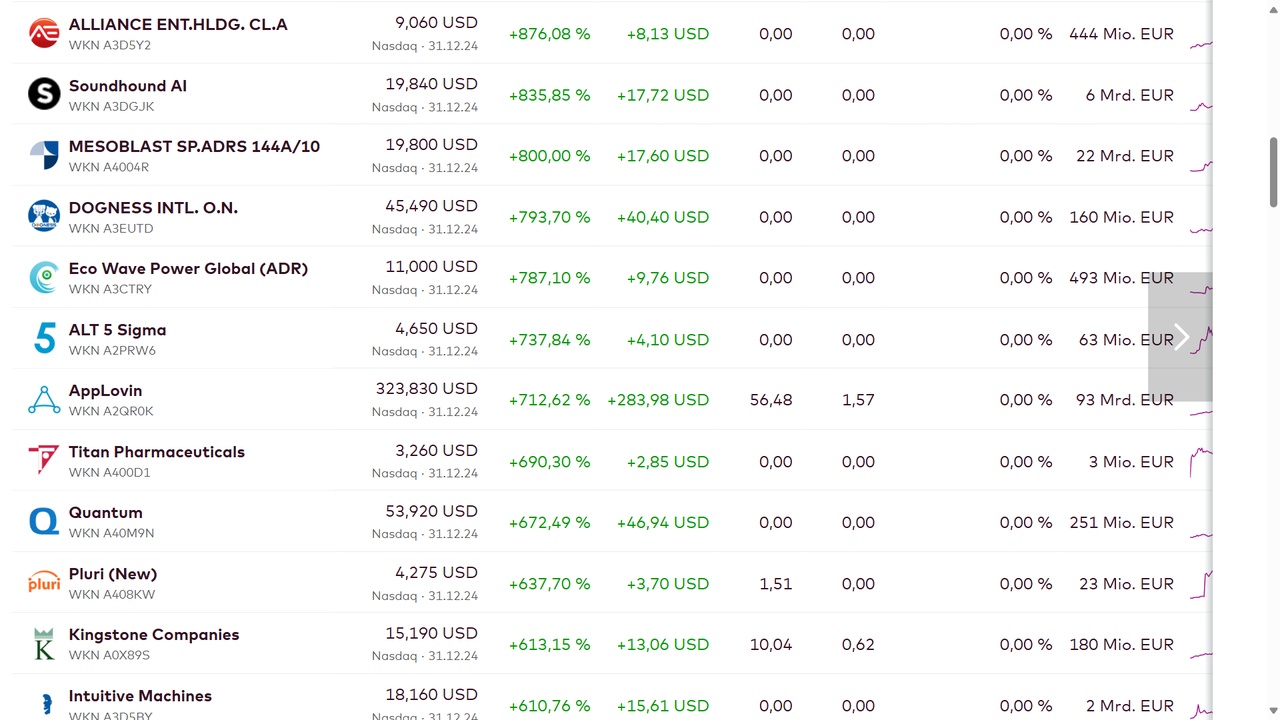Viewport: 1280px width, 720px height.
Task: Click the Eco Wave Power swirl logo
Action: point(44,277)
